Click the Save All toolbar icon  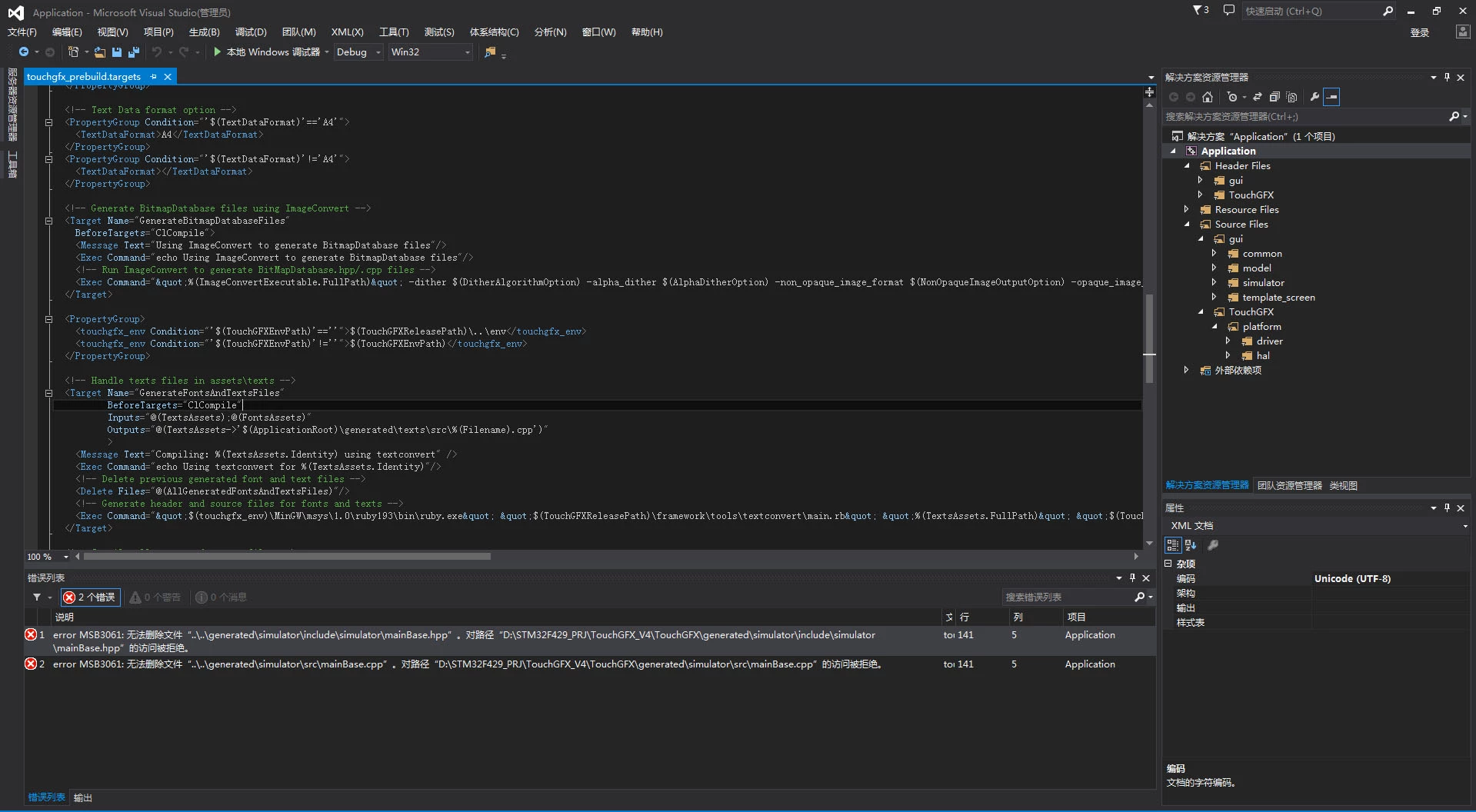coord(134,52)
